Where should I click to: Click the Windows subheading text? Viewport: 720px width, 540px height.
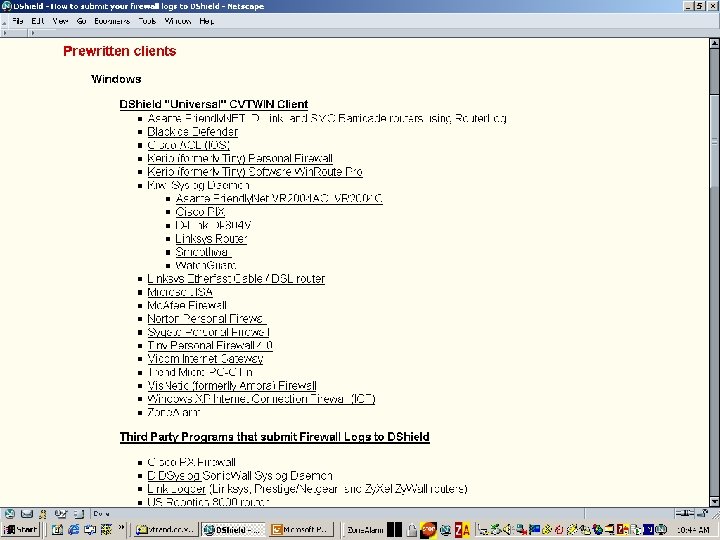116,79
